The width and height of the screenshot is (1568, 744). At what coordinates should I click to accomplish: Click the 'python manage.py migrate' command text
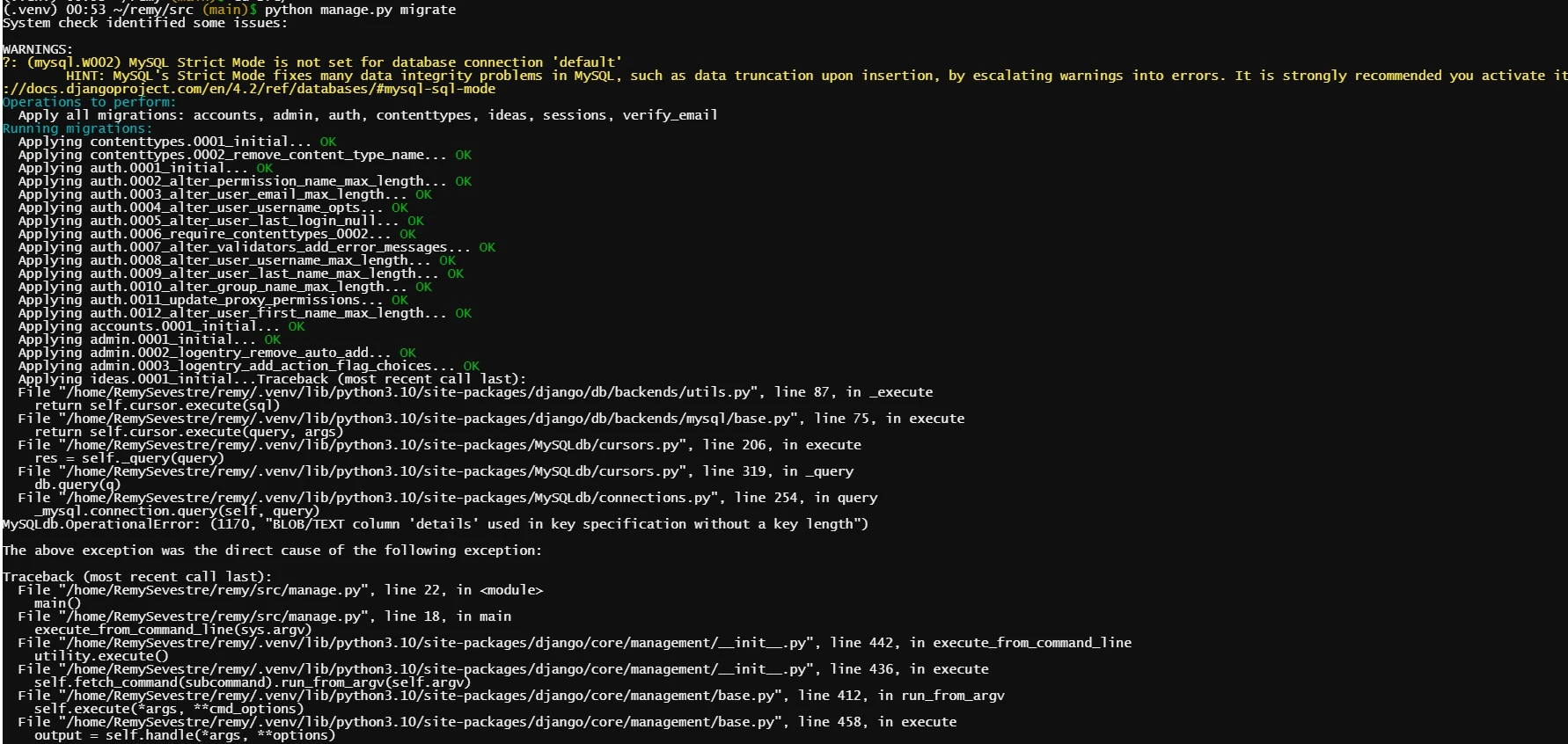point(360,10)
